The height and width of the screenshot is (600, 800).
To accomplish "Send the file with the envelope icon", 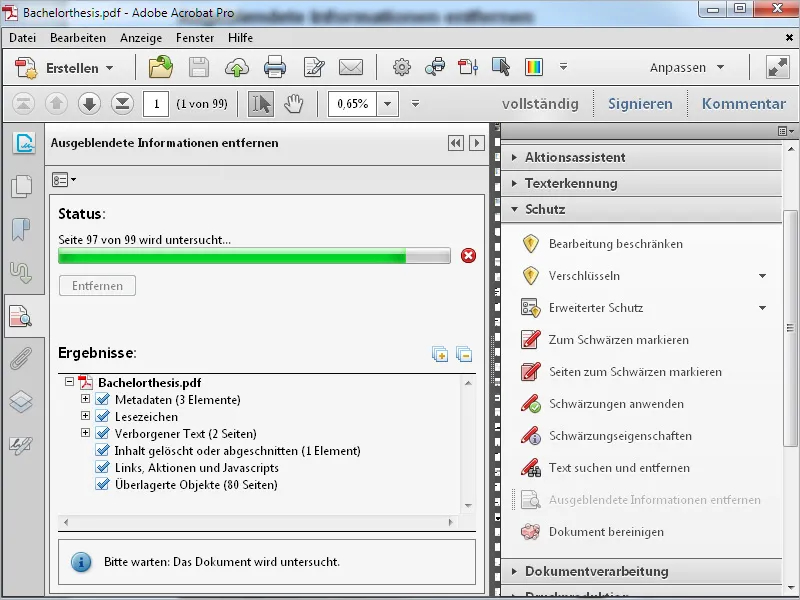I will (351, 67).
